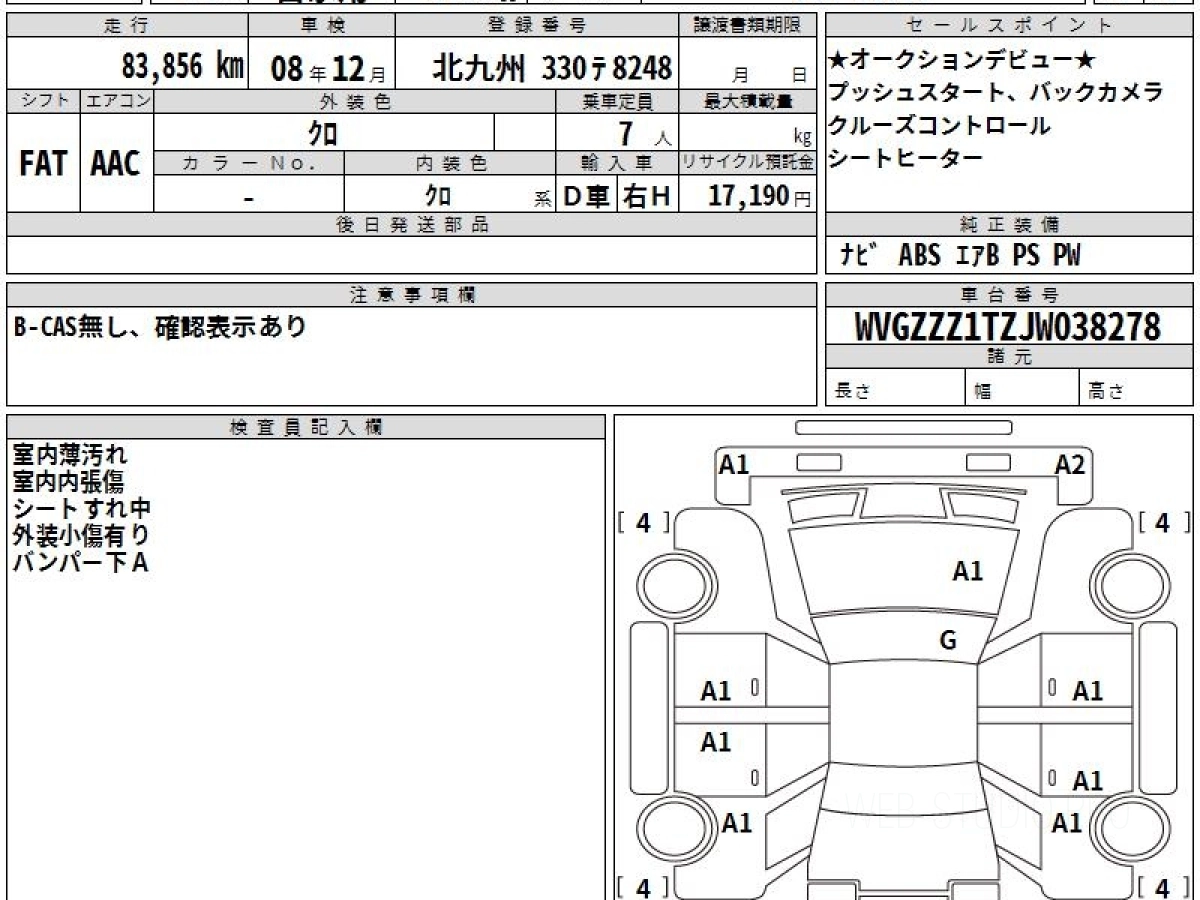The image size is (1200, 900).
Task: Select inspector note 外装小傷有り
Action: coord(81,535)
